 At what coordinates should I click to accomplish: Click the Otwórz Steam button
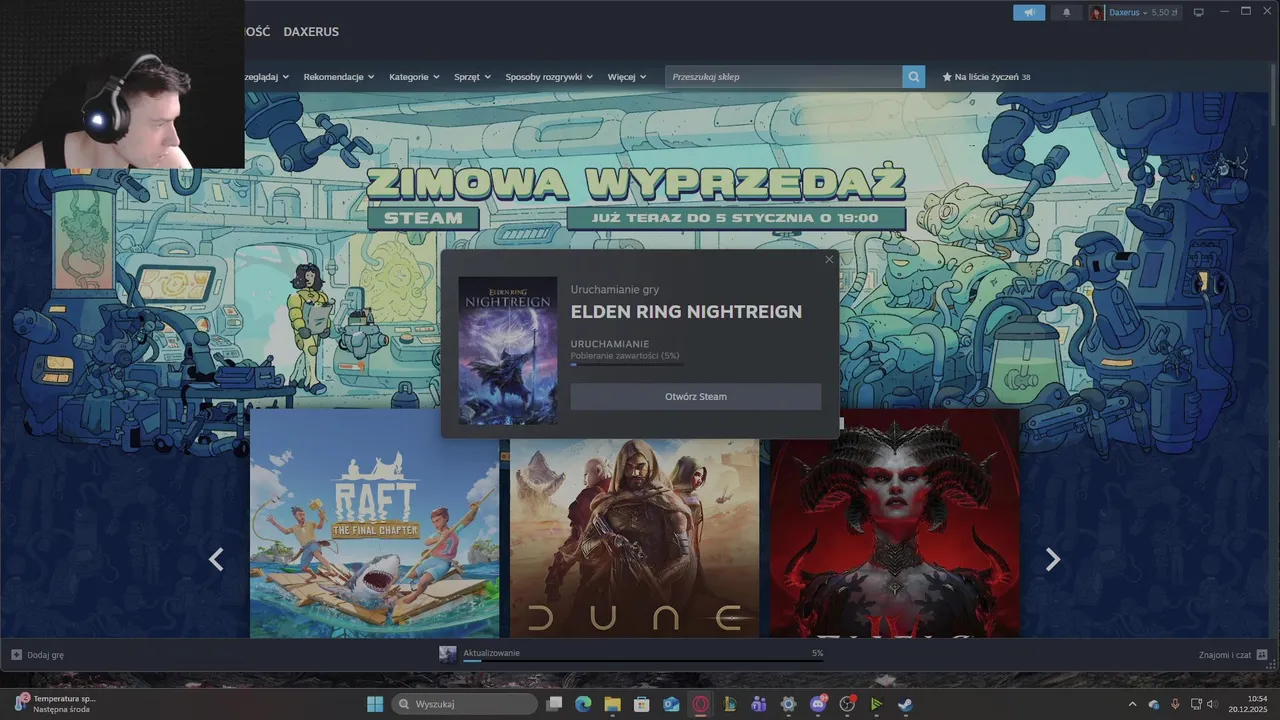pos(696,397)
